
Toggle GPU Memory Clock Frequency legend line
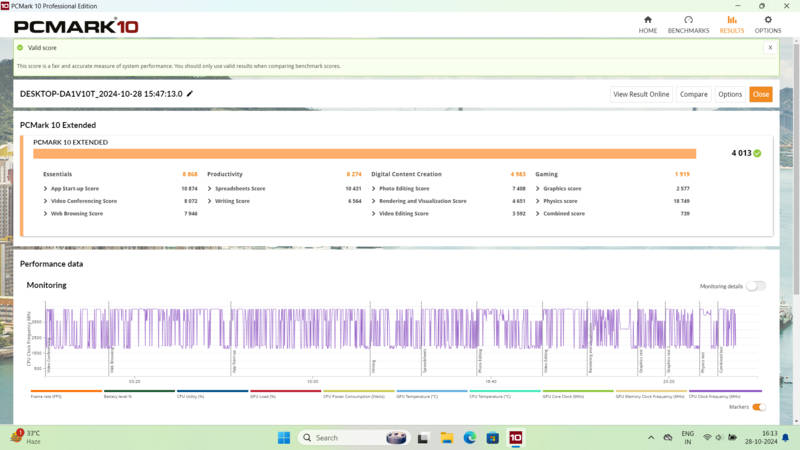pyautogui.click(x=651, y=393)
